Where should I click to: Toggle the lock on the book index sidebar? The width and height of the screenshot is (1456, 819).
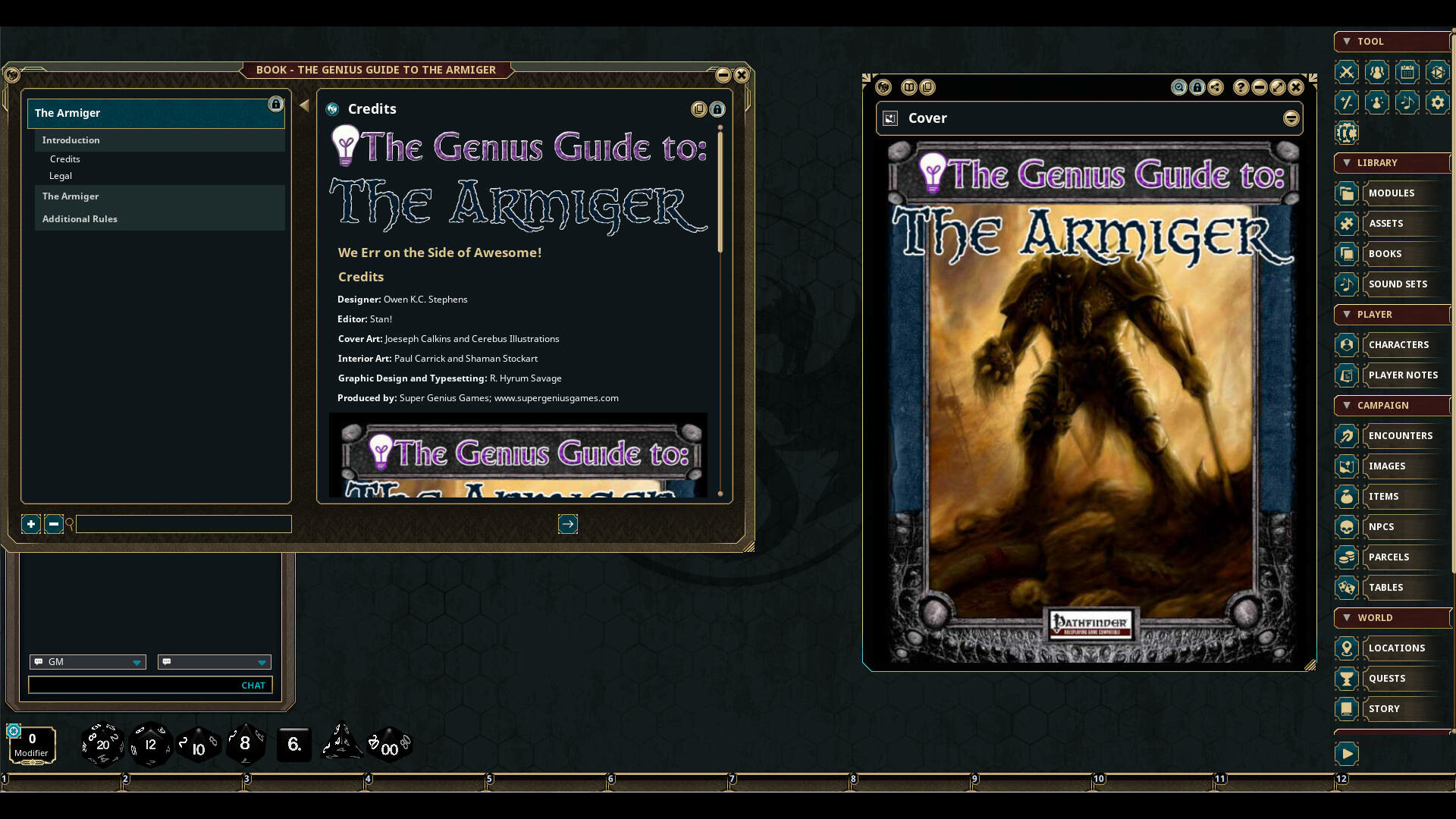[x=276, y=104]
